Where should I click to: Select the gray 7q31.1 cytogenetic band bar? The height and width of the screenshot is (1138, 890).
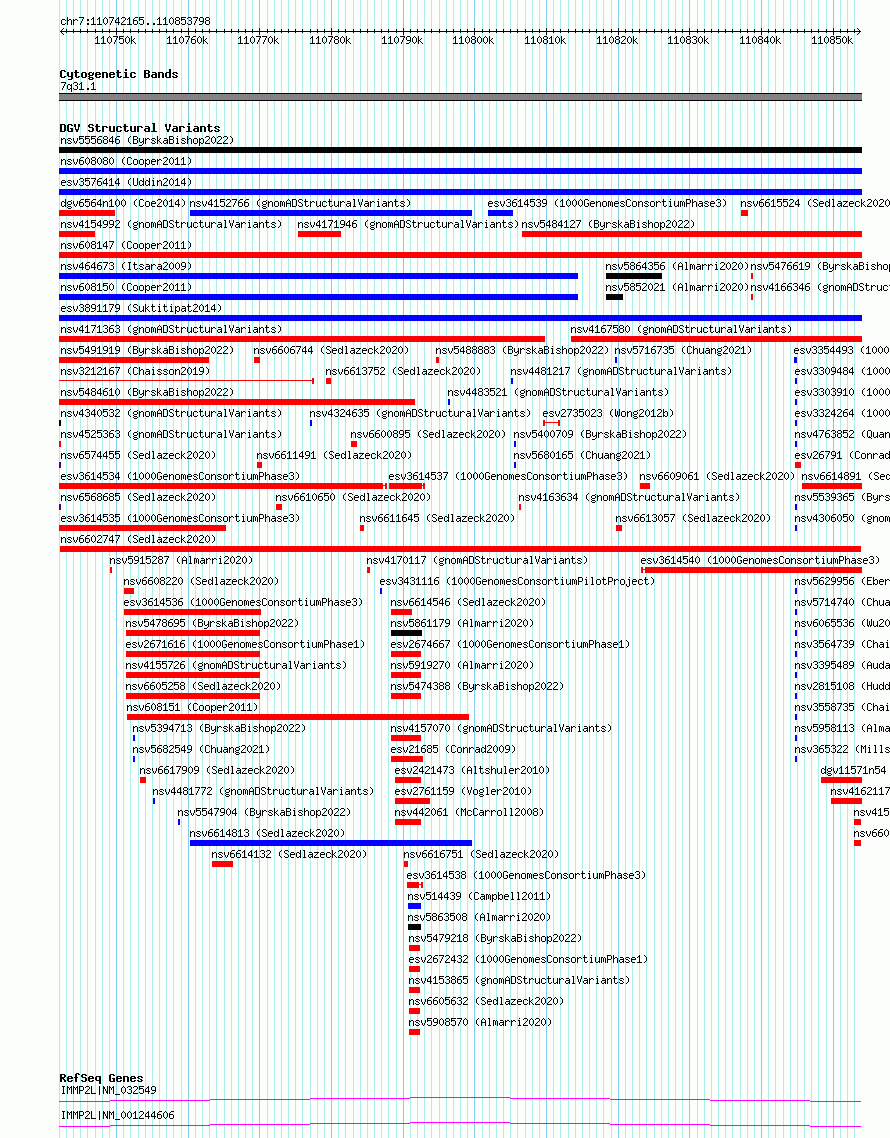click(460, 97)
